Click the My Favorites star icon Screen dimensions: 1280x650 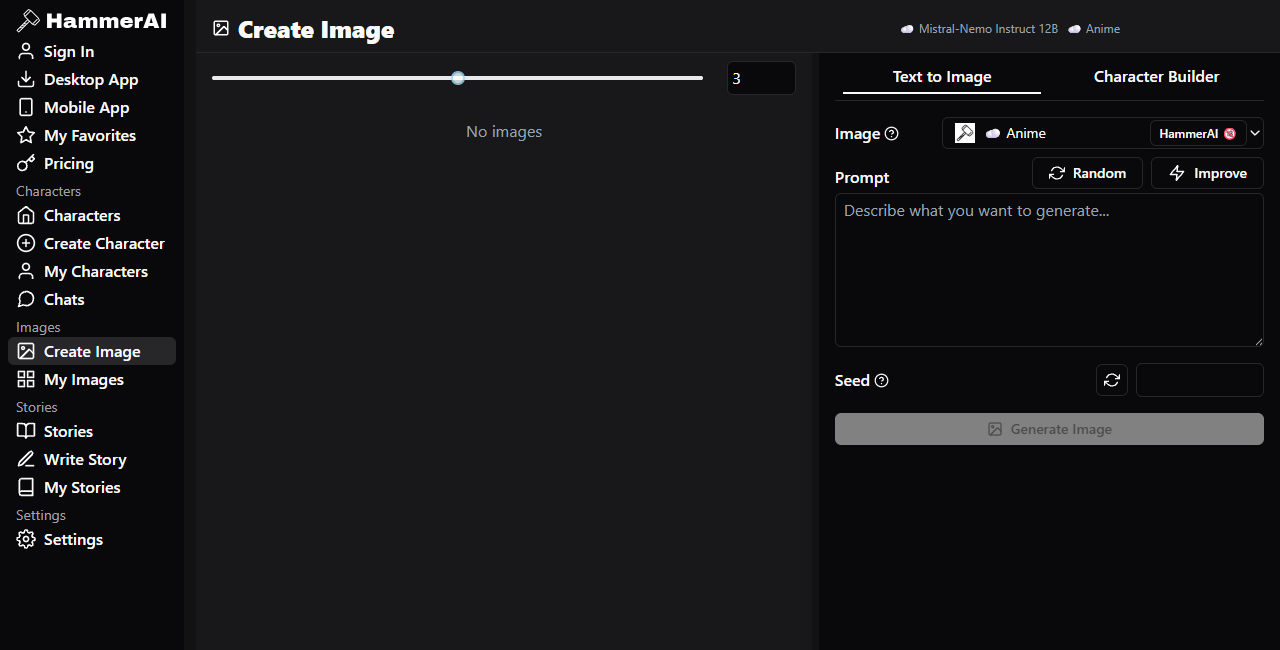pyautogui.click(x=26, y=135)
